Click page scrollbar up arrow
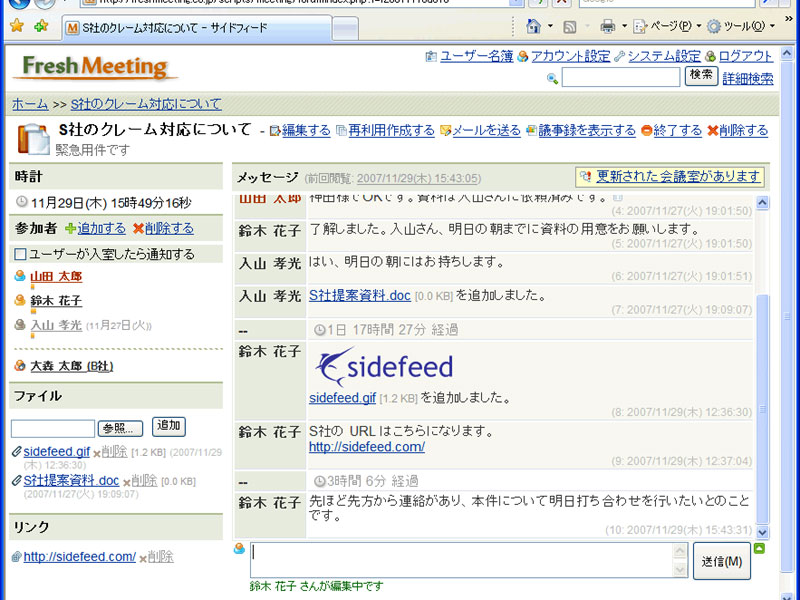 [787, 54]
